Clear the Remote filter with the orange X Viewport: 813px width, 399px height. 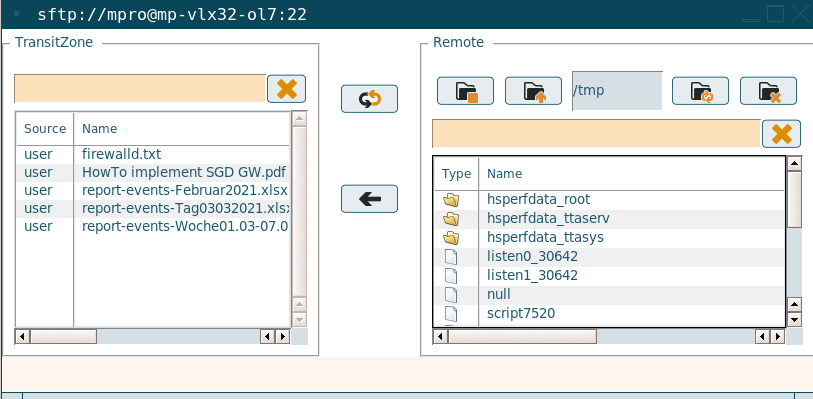[x=781, y=134]
